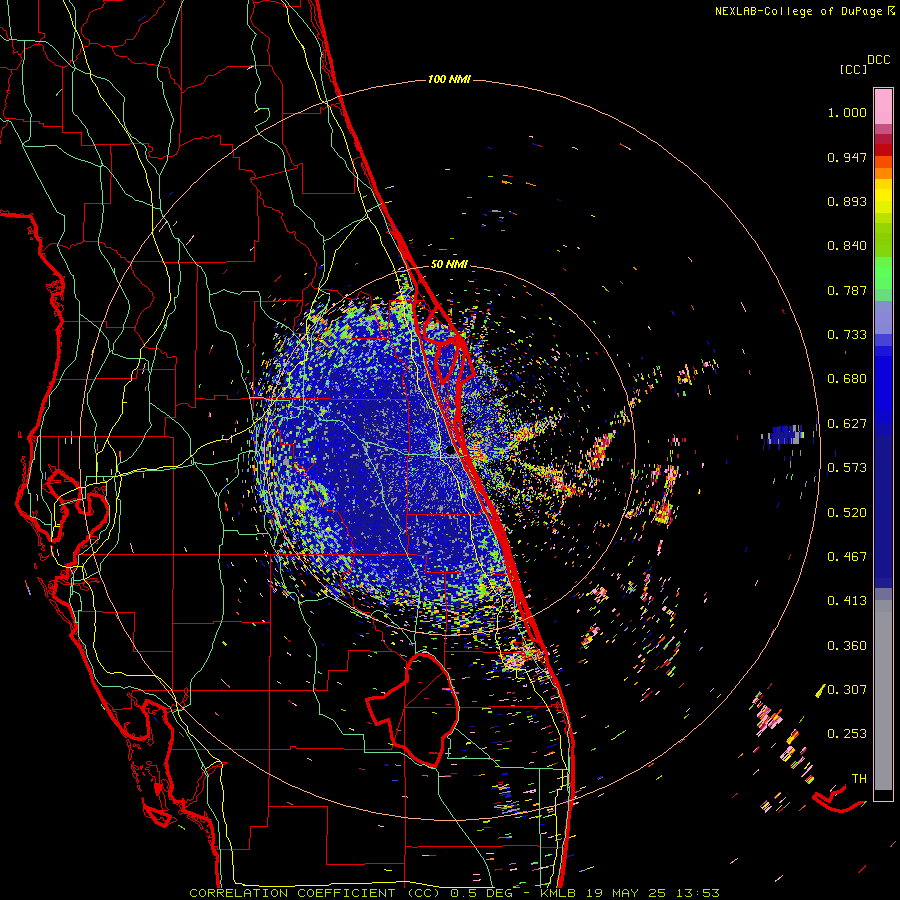Click the radar site marker at ring center
This screenshot has height=900, width=900.
(x=451, y=451)
